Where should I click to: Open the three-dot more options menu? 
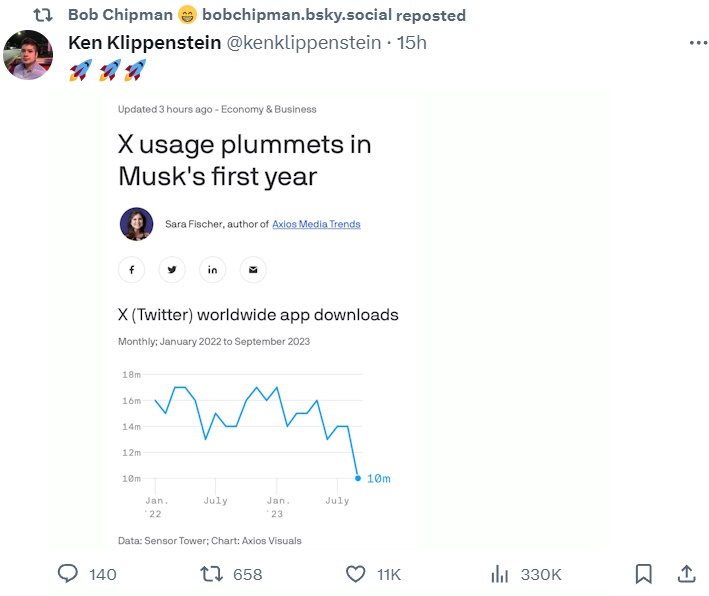698,43
